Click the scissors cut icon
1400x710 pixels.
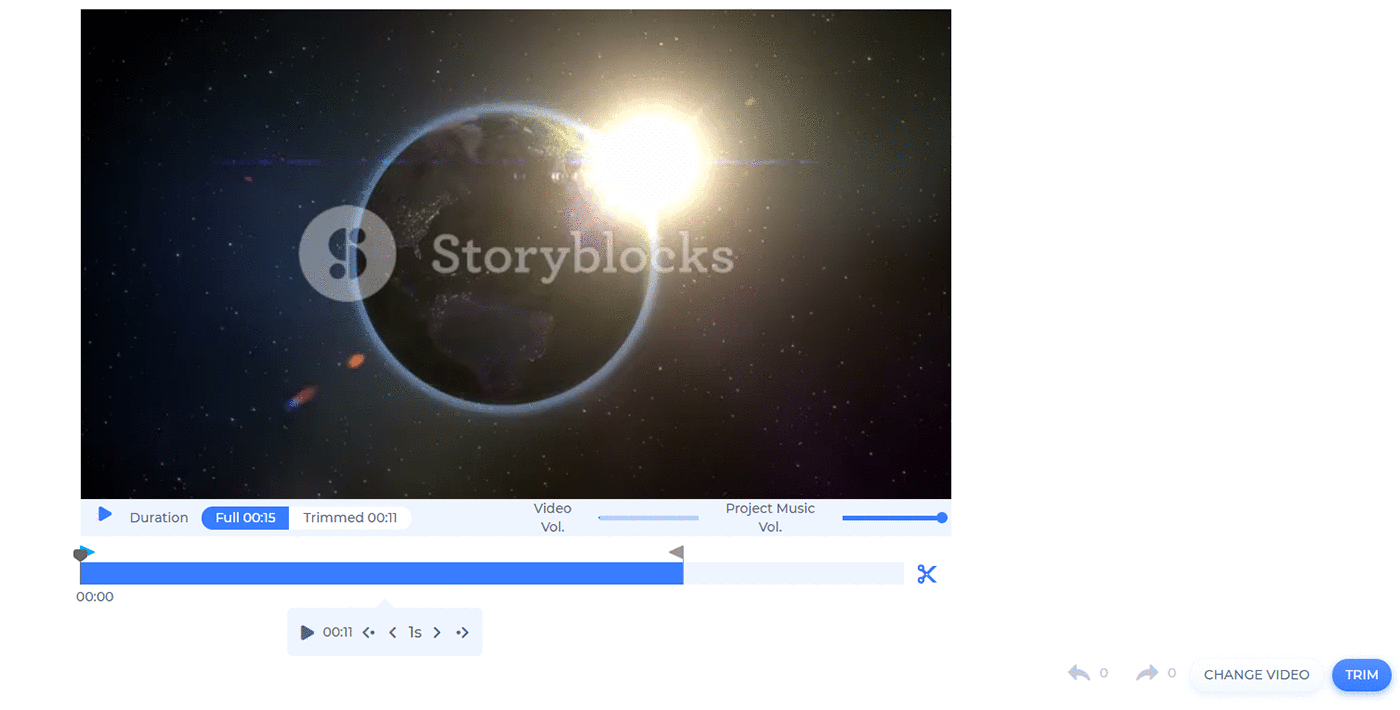pos(927,574)
